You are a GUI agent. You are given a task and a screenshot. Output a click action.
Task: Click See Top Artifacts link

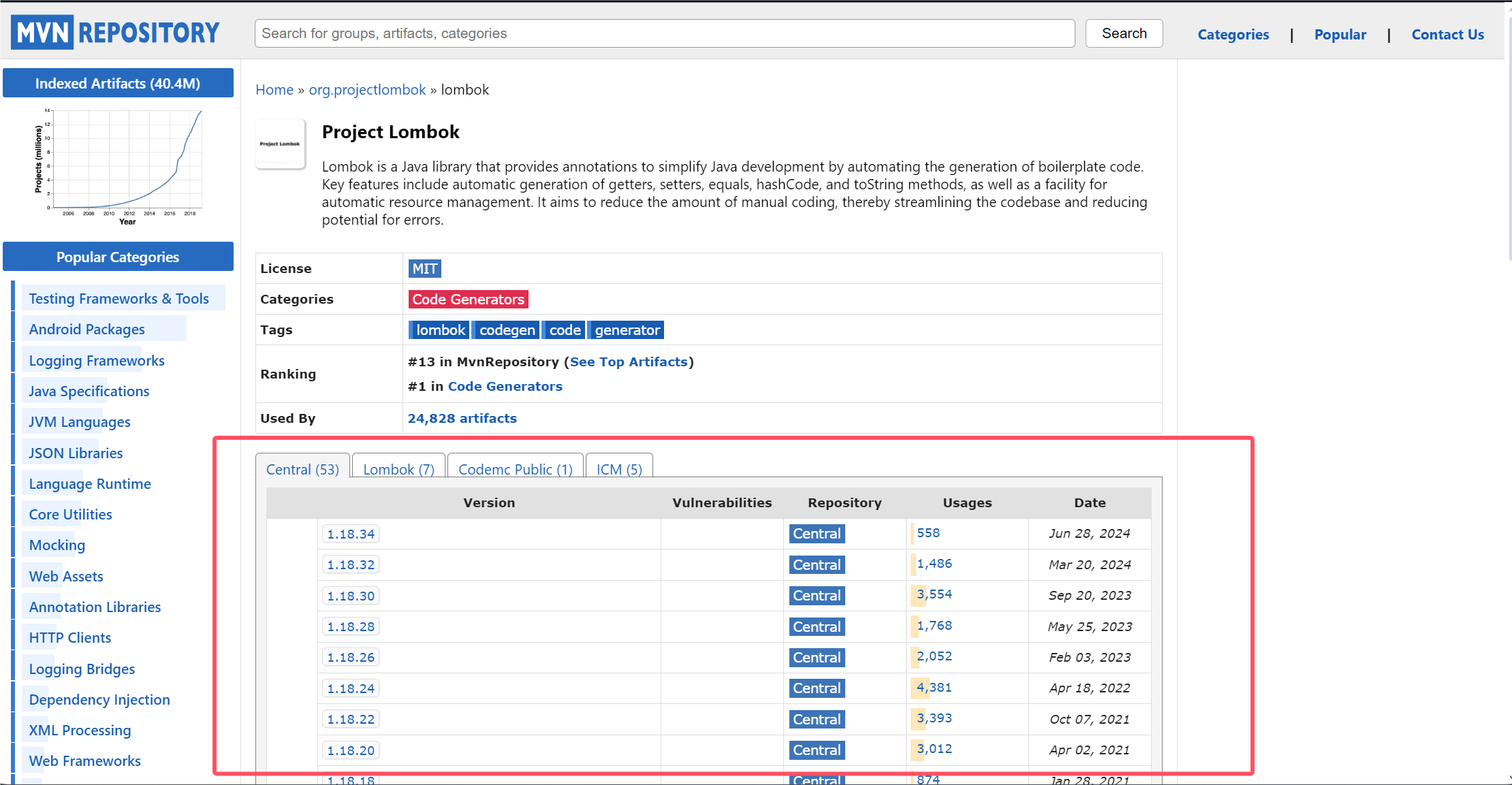(628, 362)
